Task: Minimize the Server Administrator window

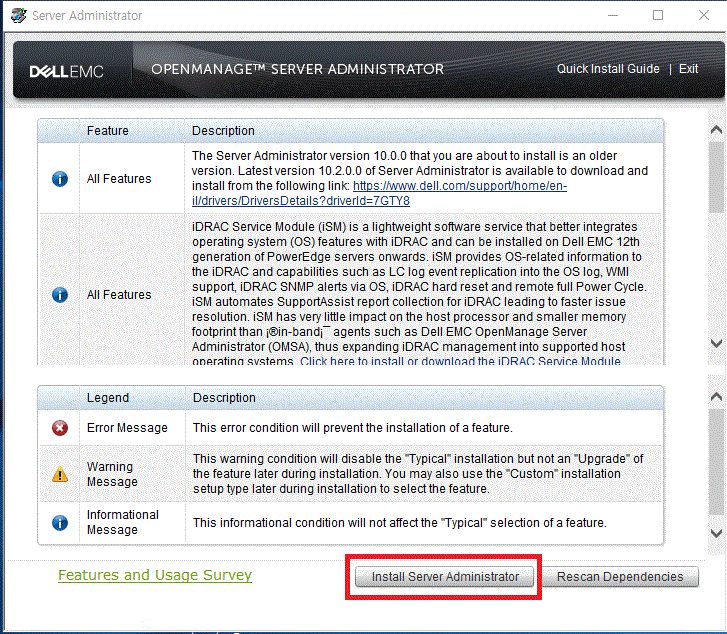Action: tap(613, 15)
